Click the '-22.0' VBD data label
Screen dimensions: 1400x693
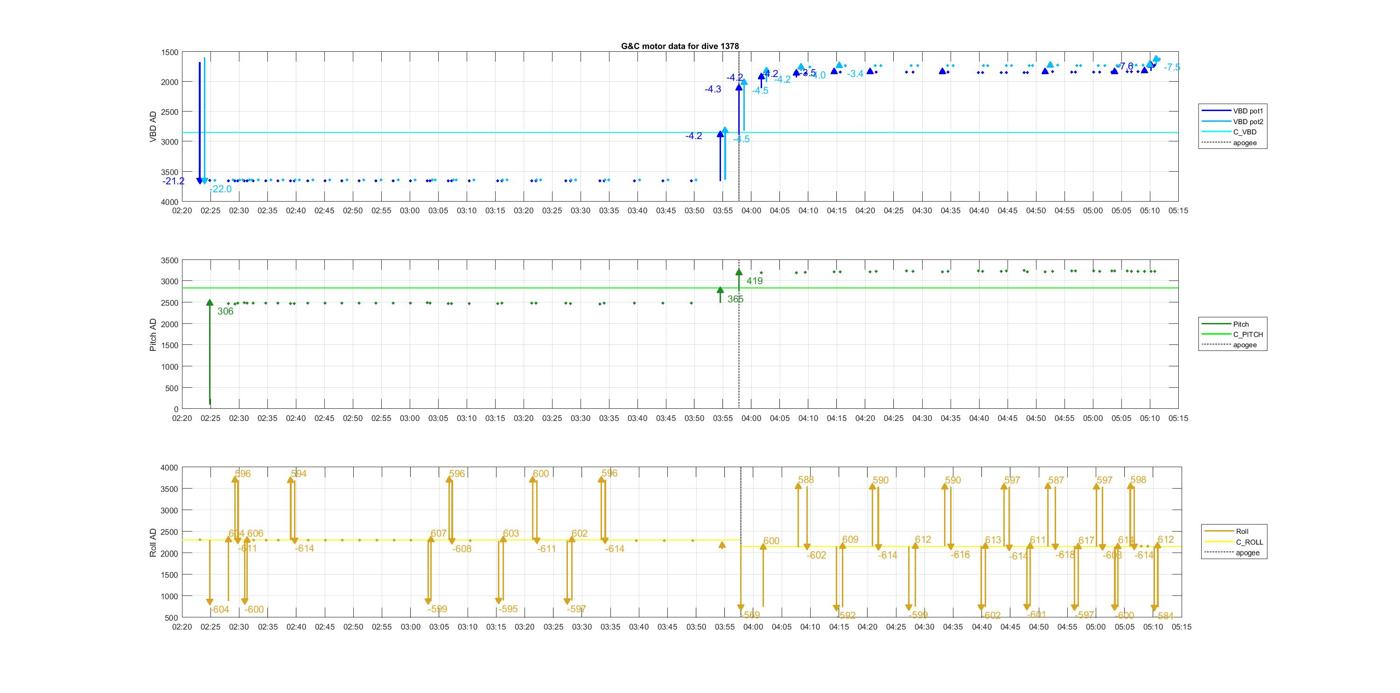(x=221, y=189)
